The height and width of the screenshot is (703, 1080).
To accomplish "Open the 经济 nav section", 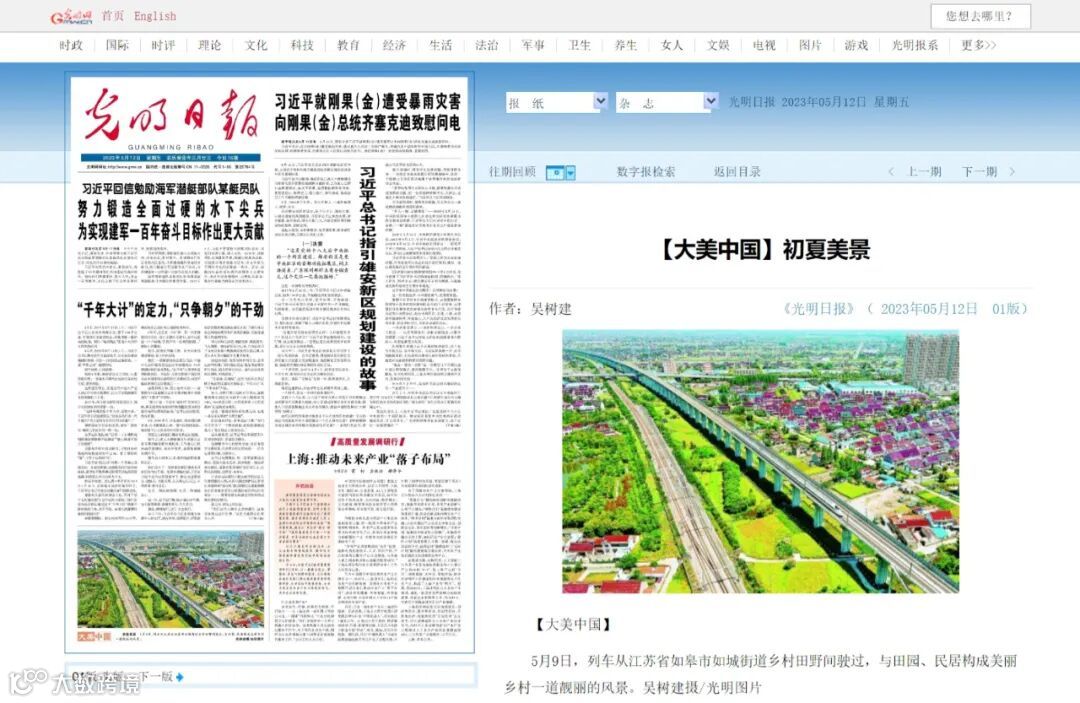I will click(x=394, y=45).
